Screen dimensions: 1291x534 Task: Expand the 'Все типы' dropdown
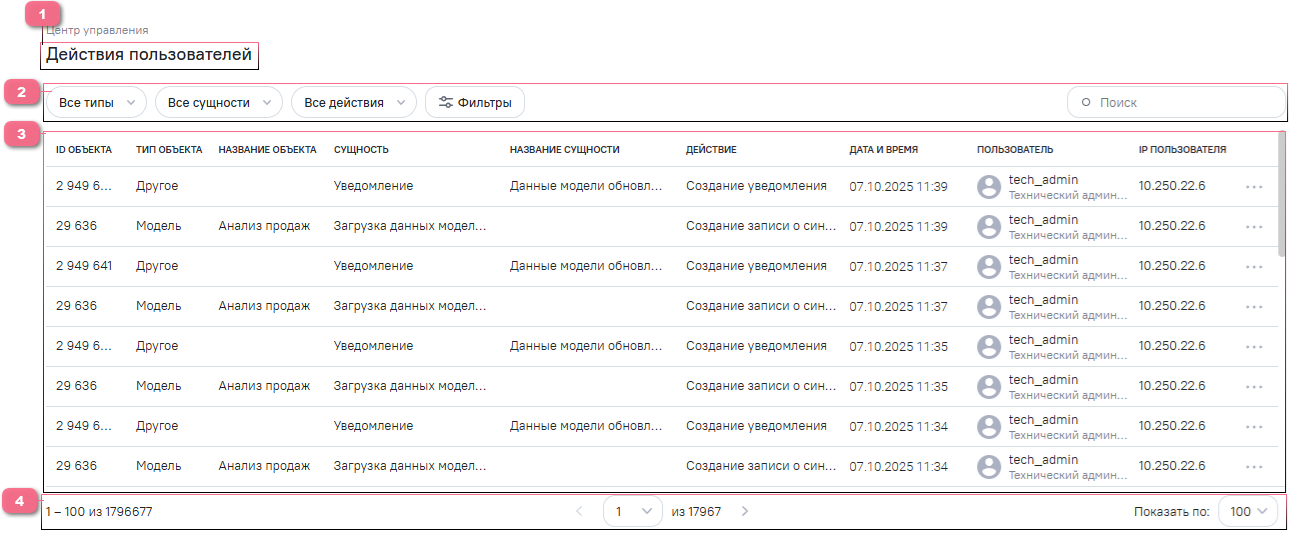tap(96, 102)
